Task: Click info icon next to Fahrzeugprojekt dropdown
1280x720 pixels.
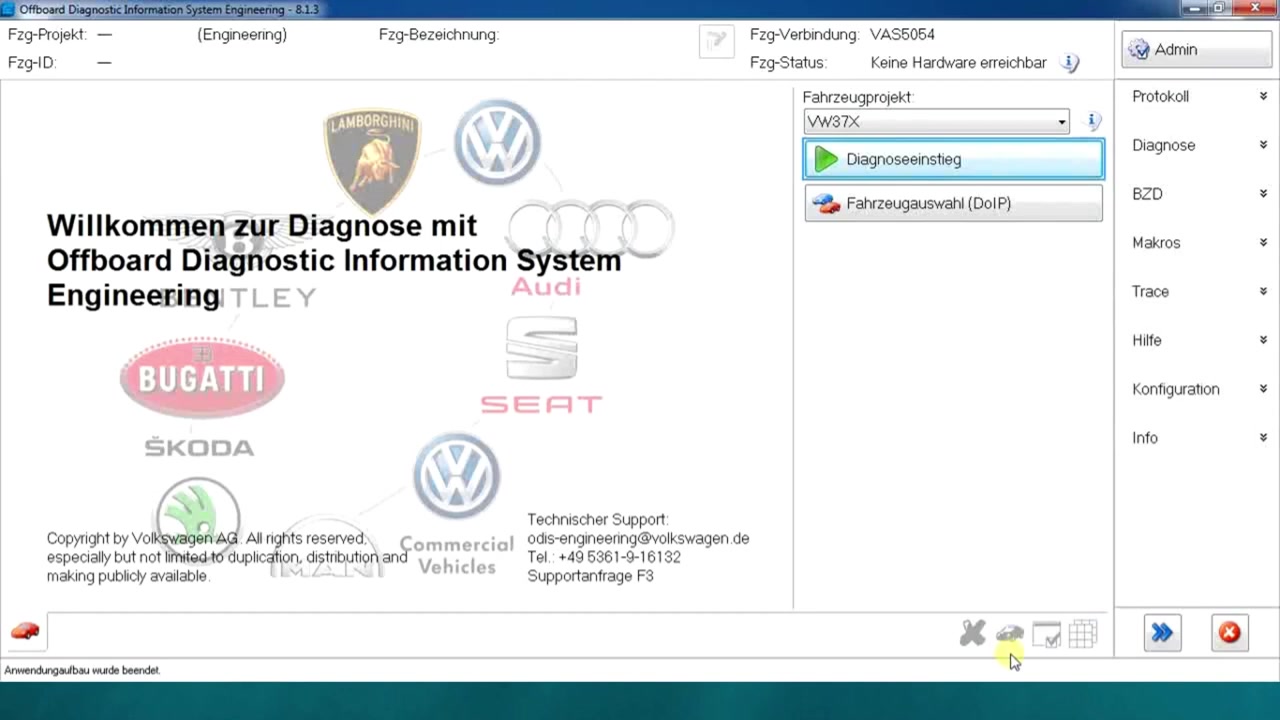Action: click(x=1094, y=121)
